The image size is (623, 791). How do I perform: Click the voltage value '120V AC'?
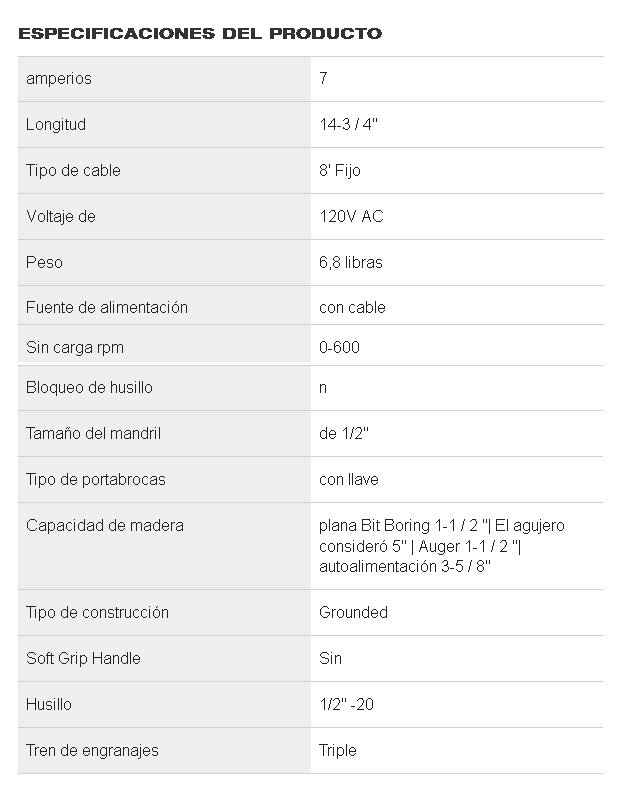click(x=351, y=217)
